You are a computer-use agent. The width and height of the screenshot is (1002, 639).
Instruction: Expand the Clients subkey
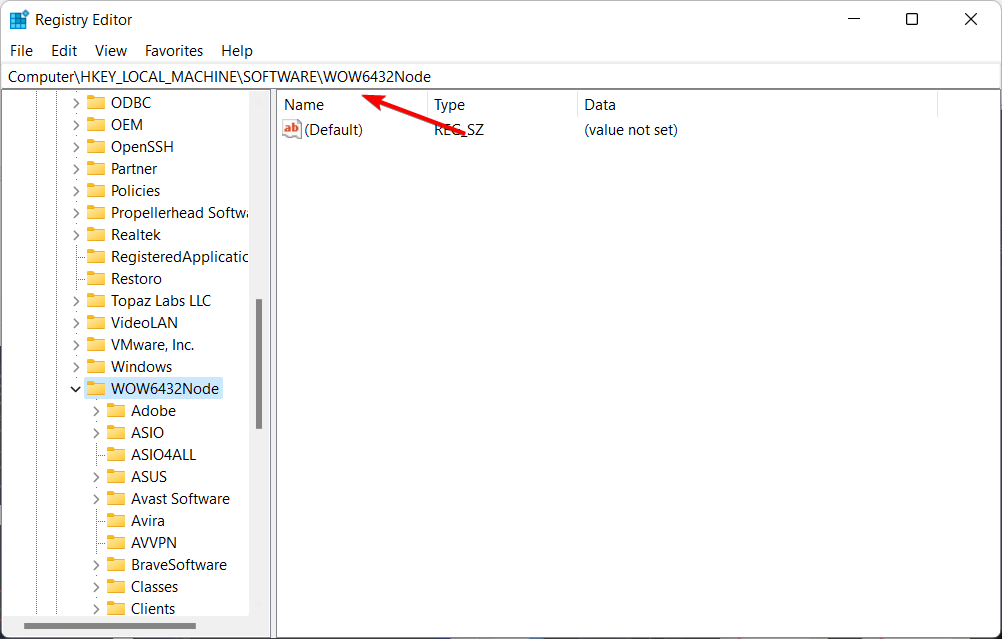point(96,609)
